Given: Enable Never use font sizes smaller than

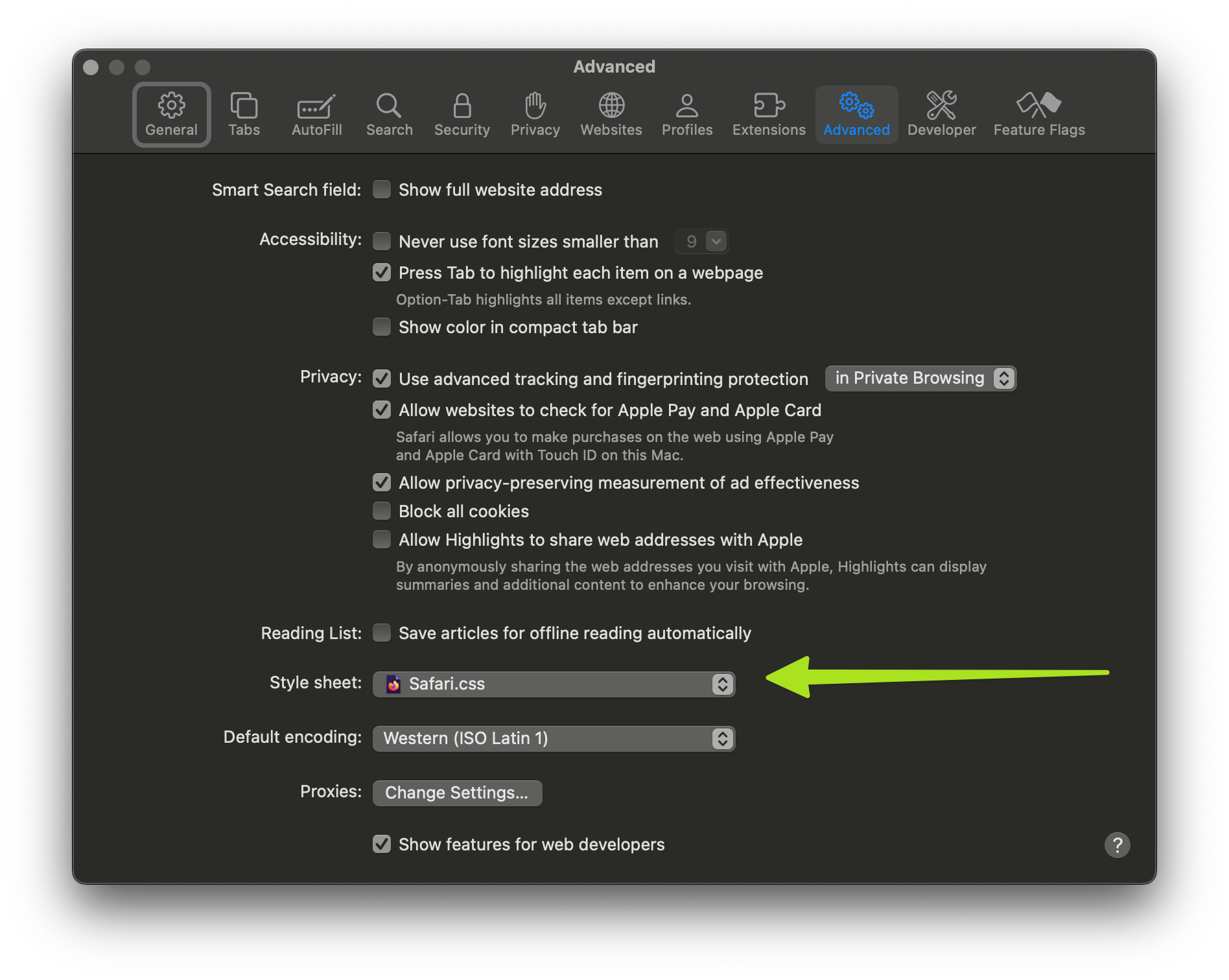Looking at the screenshot, I should coord(382,241).
